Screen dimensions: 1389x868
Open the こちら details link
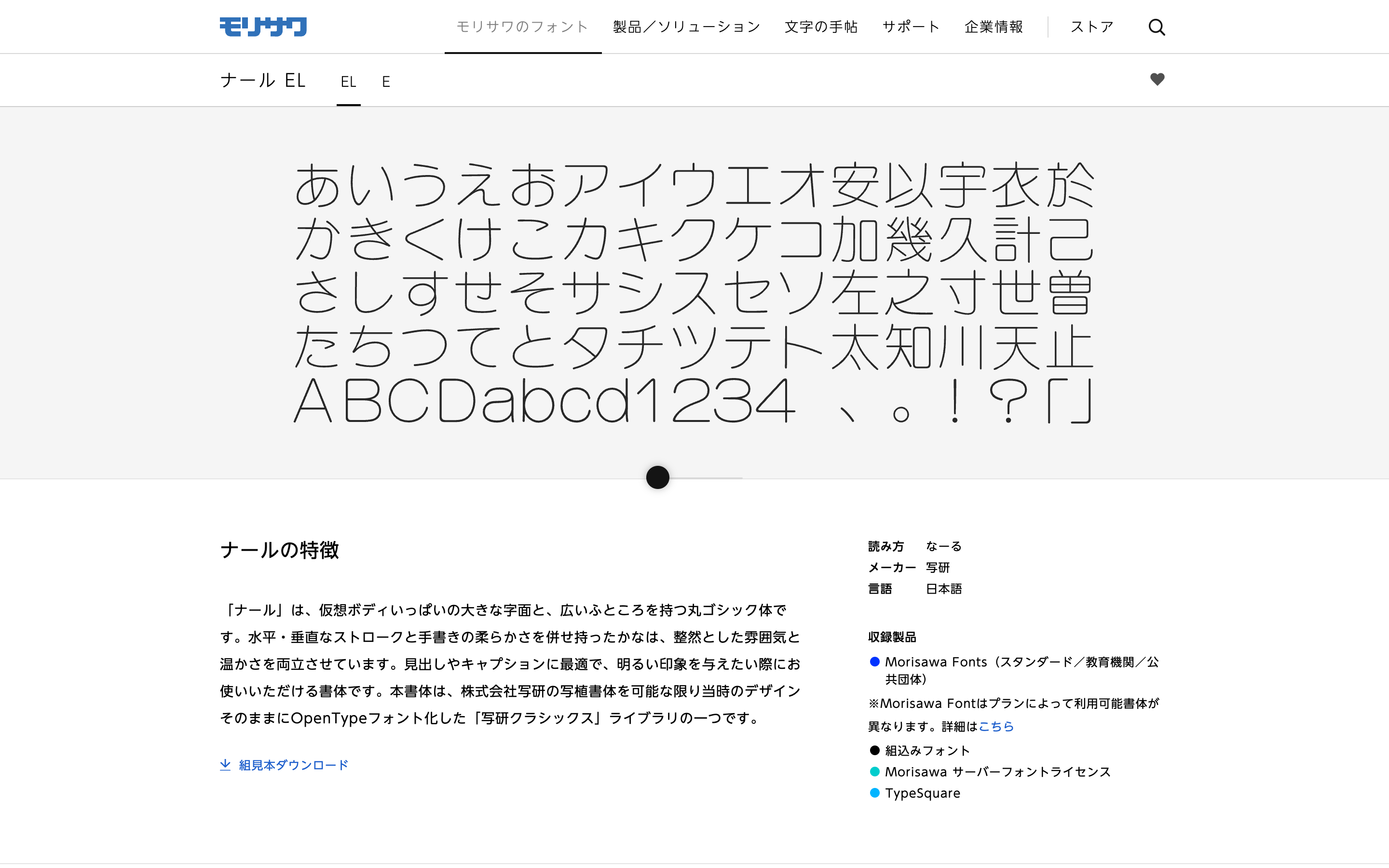996,726
